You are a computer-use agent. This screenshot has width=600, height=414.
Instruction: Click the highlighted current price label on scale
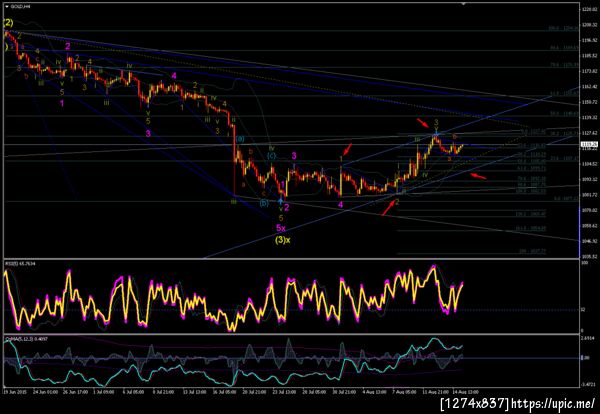pyautogui.click(x=587, y=144)
